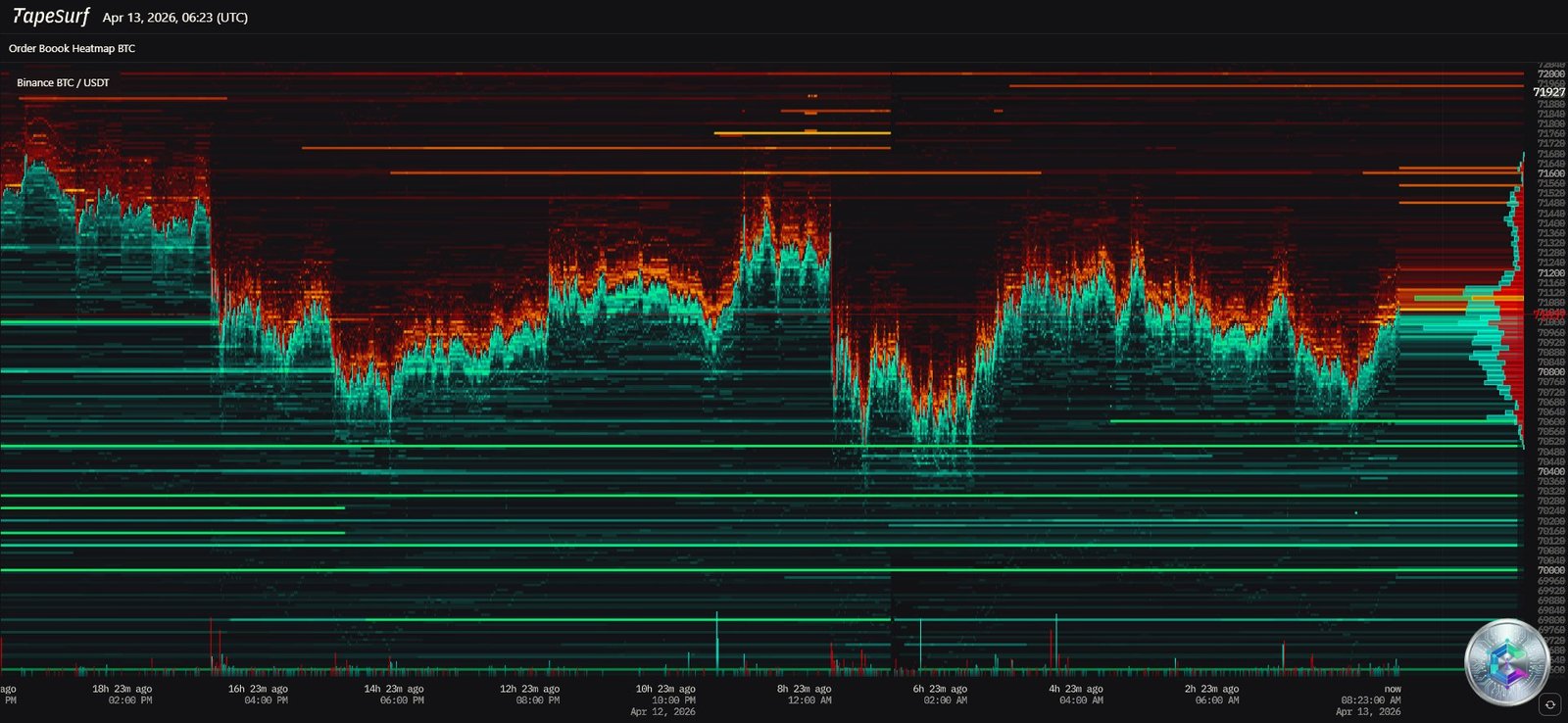
Task: Click the 71600 price axis label
Action: click(1550, 173)
